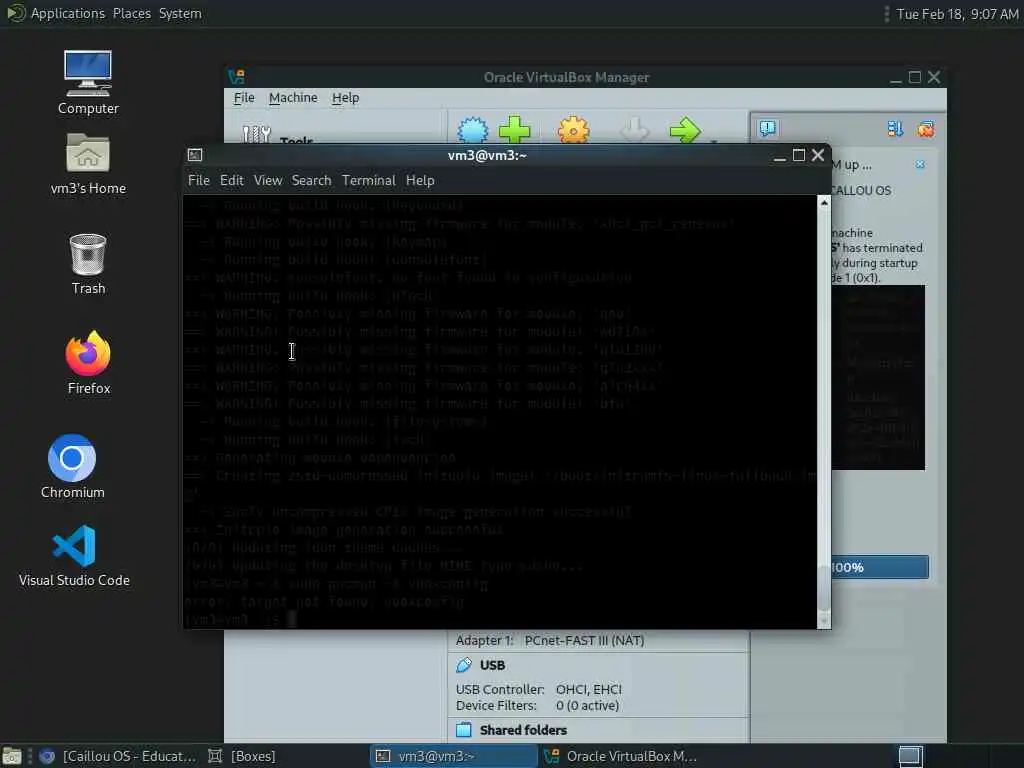Viewport: 1024px width, 768px height.
Task: Open VirtualBox Manager Machine menu
Action: (293, 98)
